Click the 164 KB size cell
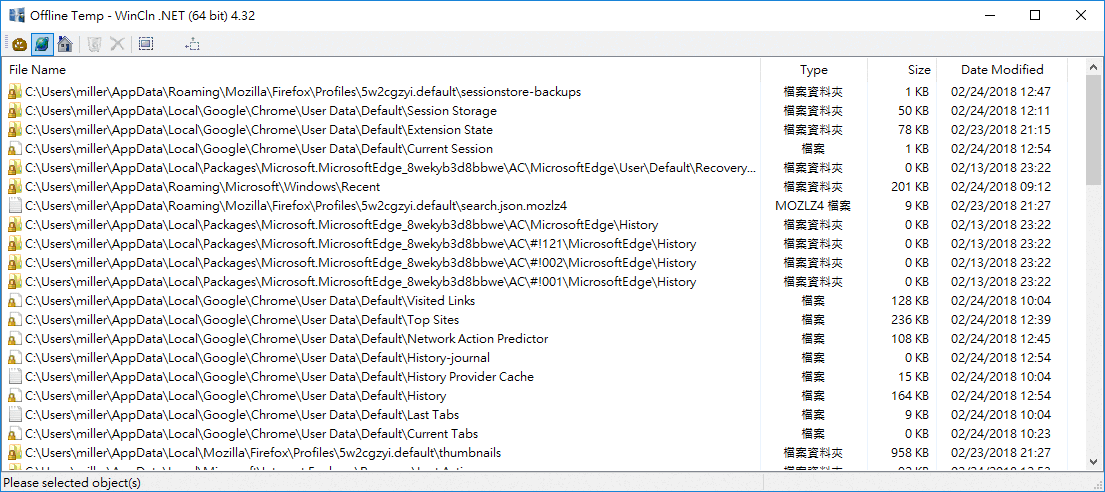The image size is (1105, 492). (910, 396)
